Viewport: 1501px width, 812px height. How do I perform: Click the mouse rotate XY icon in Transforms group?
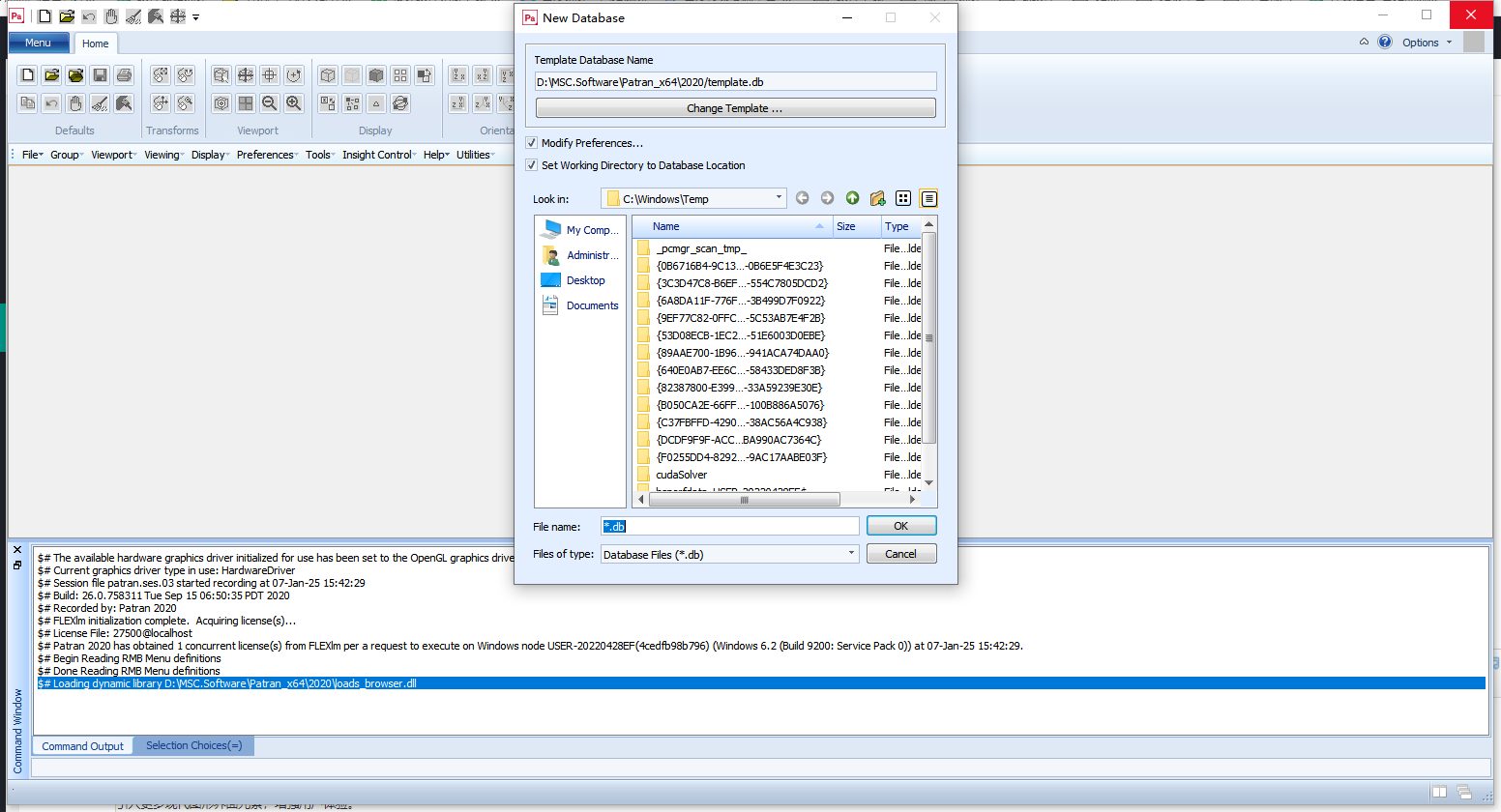pyautogui.click(x=161, y=75)
